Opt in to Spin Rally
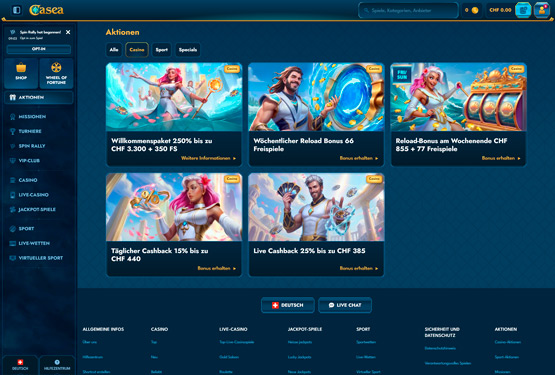Image resolution: width=555 pixels, height=375 pixels. pos(39,49)
